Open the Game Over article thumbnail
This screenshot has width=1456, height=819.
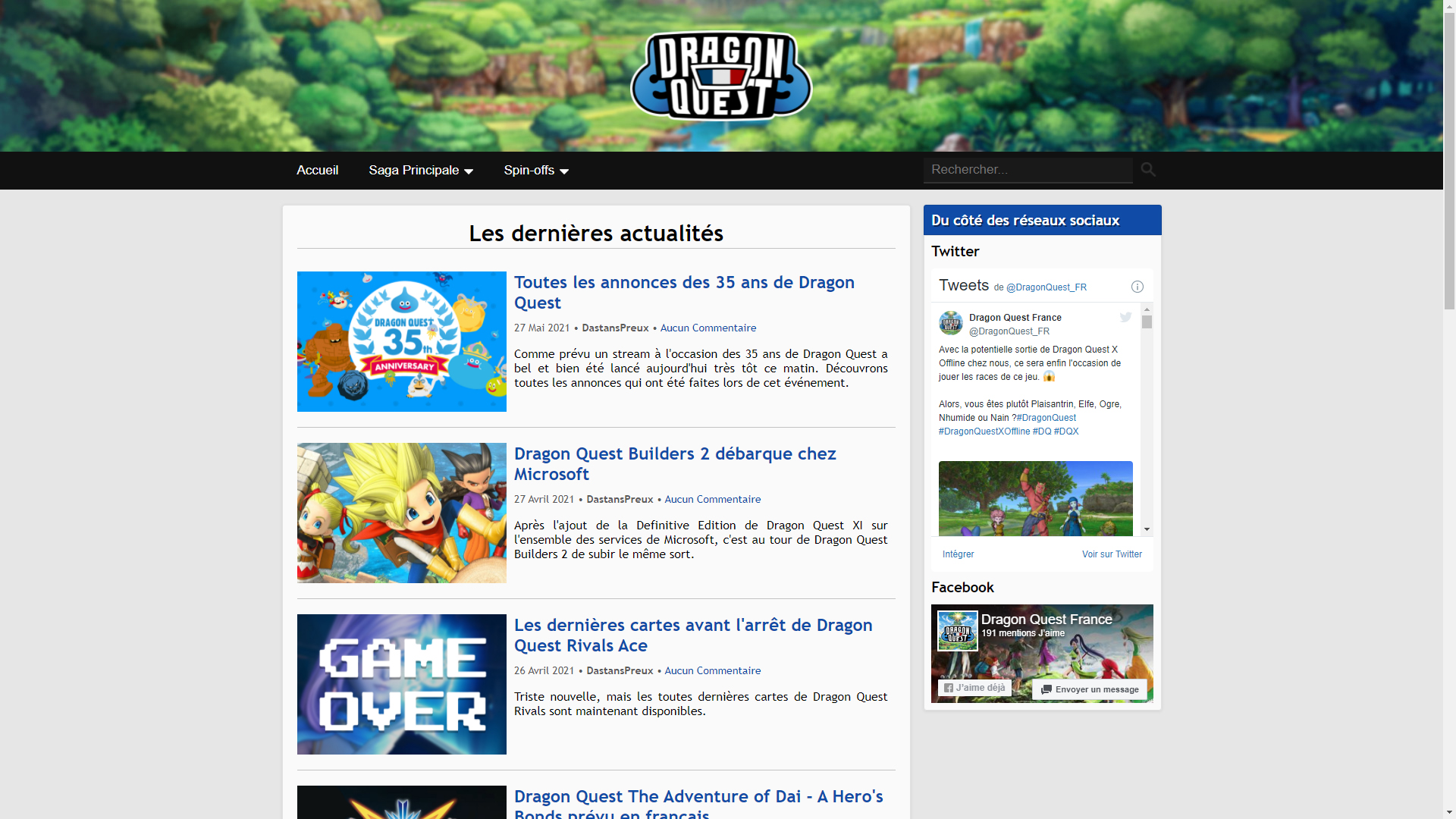point(401,684)
